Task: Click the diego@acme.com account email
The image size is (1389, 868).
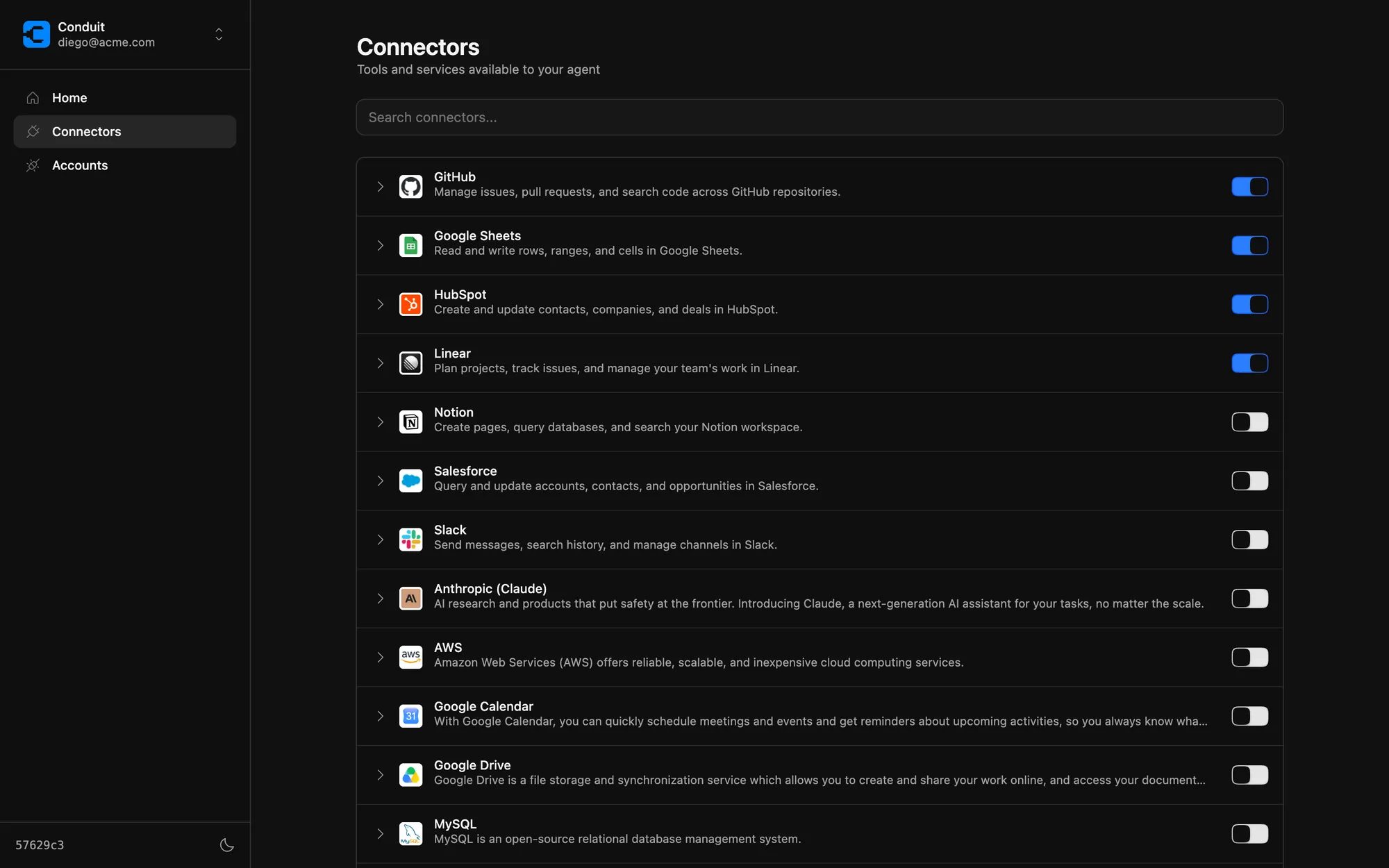Action: [x=106, y=42]
